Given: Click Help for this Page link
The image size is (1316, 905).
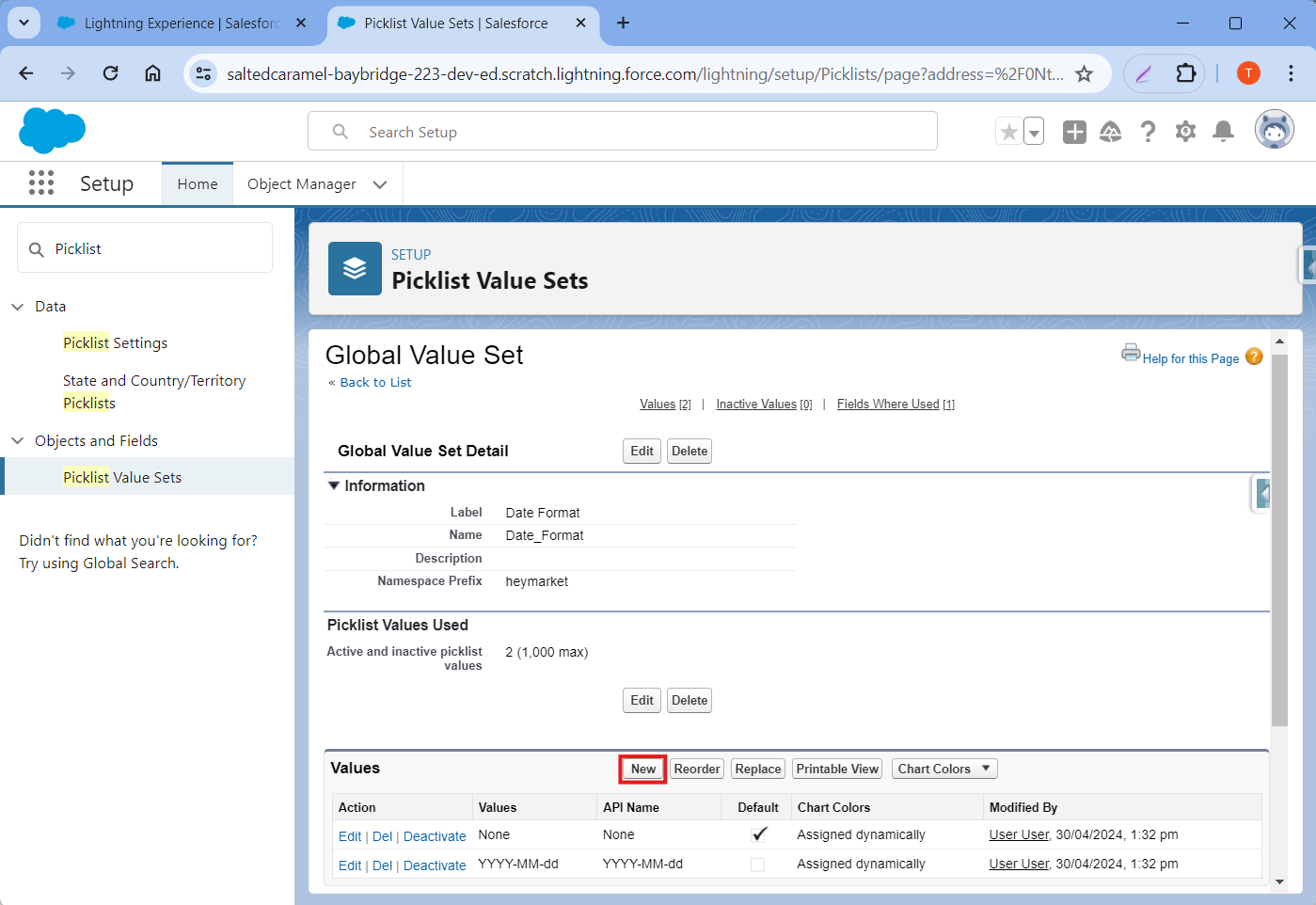Looking at the screenshot, I should pos(1190,358).
